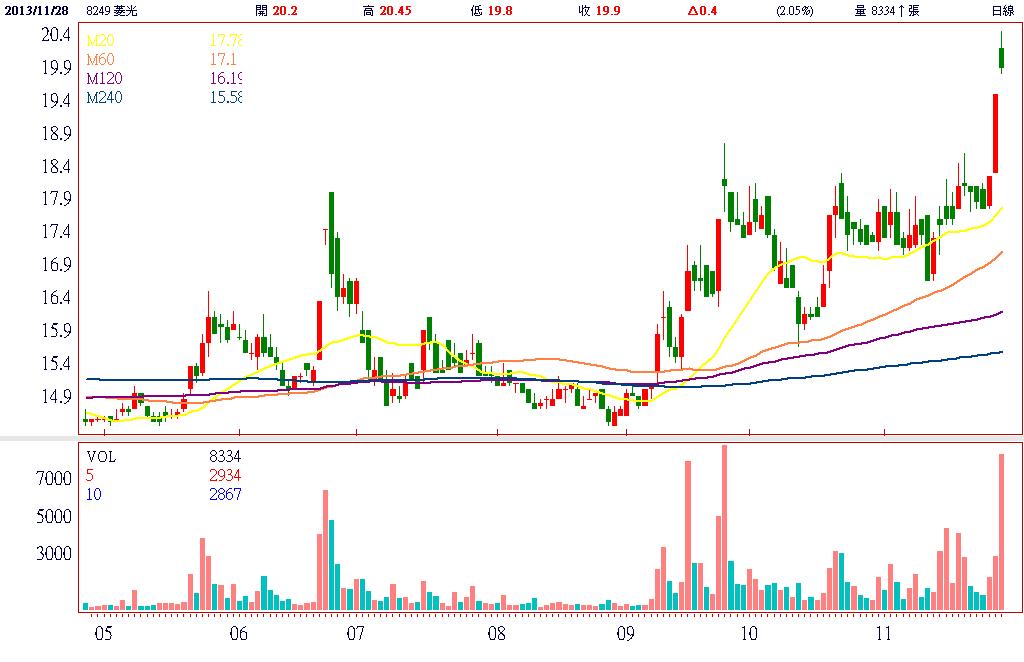Select the yellow M20 moving average legend

pos(98,41)
